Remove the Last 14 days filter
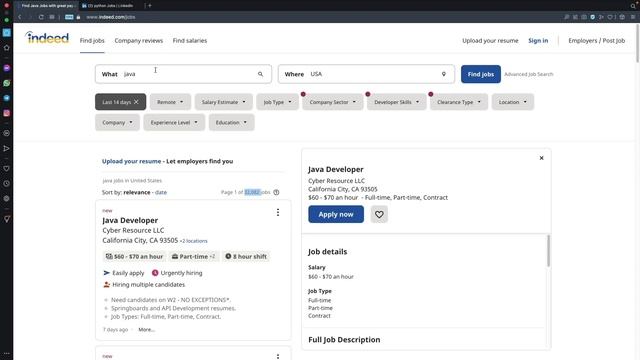The height and width of the screenshot is (360, 640). click(x=136, y=102)
